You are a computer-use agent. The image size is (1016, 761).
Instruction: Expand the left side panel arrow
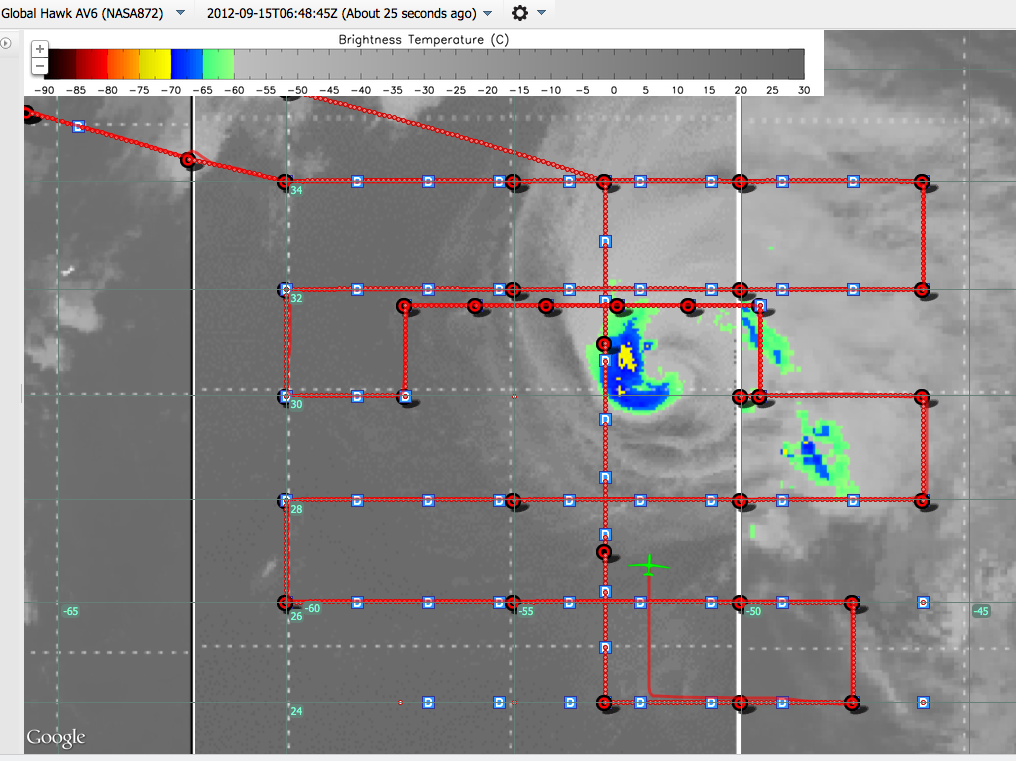tap(6, 43)
